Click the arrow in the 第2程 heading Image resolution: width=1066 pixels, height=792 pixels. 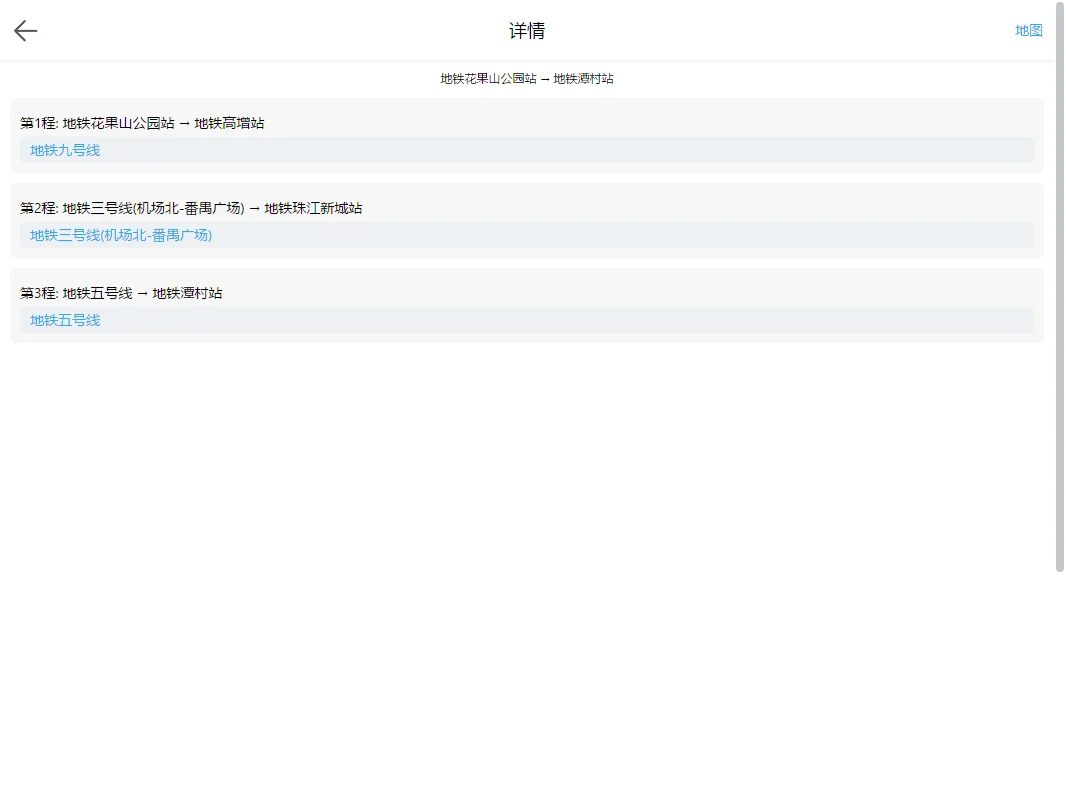[254, 208]
